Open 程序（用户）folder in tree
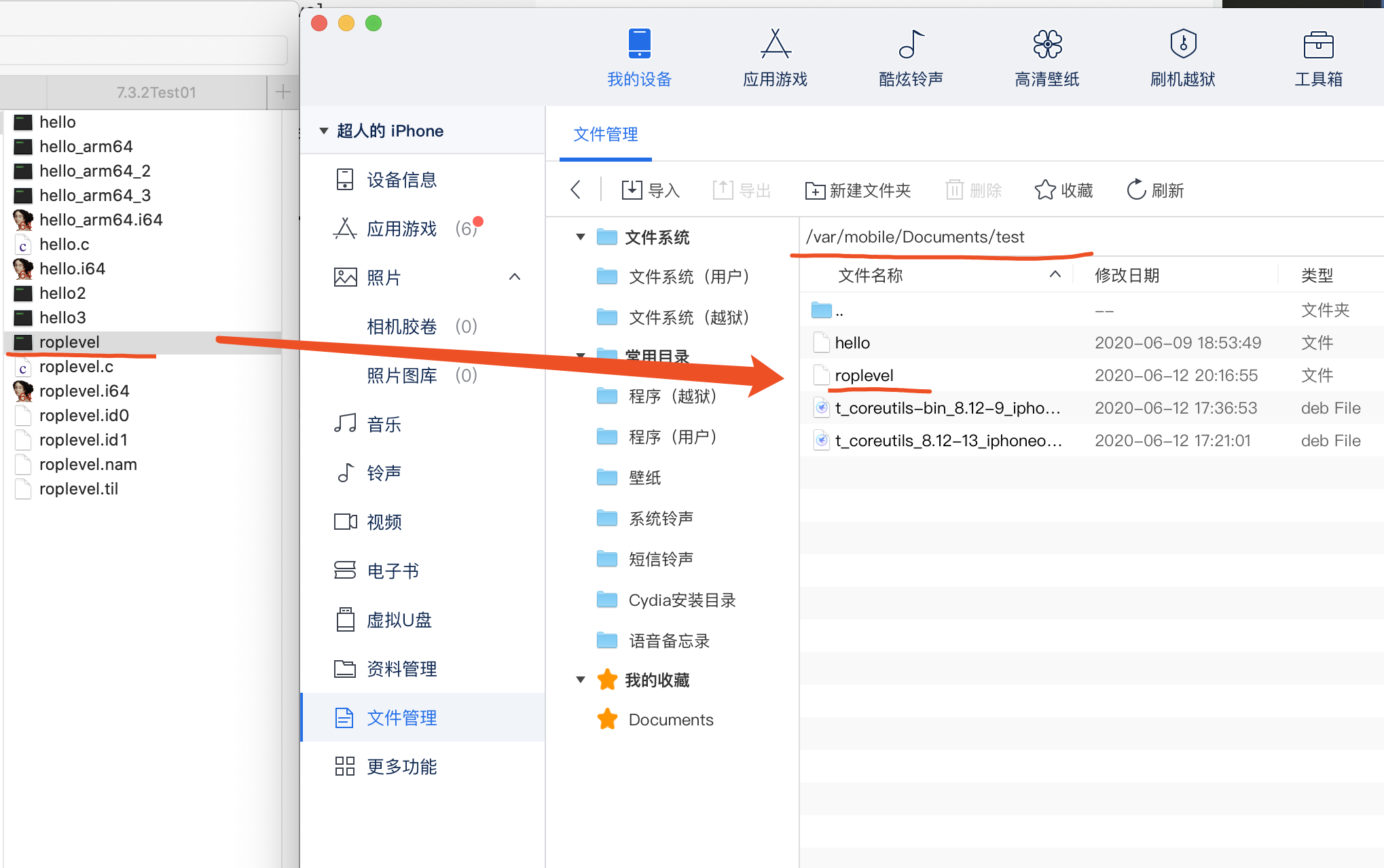Image resolution: width=1384 pixels, height=868 pixels. click(x=657, y=437)
